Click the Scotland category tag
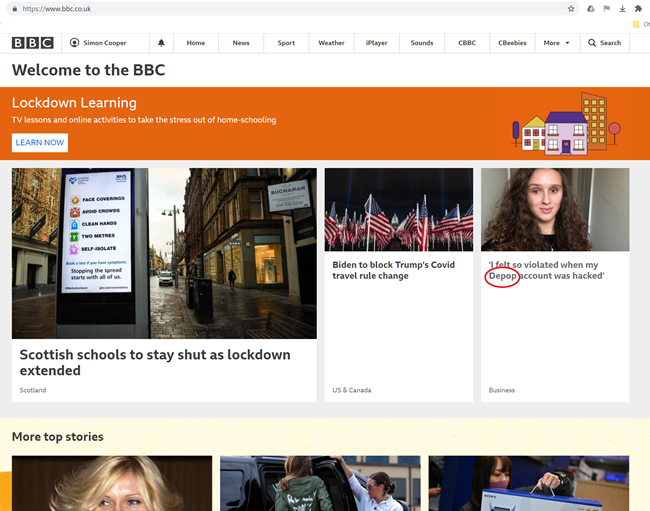Viewport: 650px width, 511px height. pyautogui.click(x=33, y=390)
